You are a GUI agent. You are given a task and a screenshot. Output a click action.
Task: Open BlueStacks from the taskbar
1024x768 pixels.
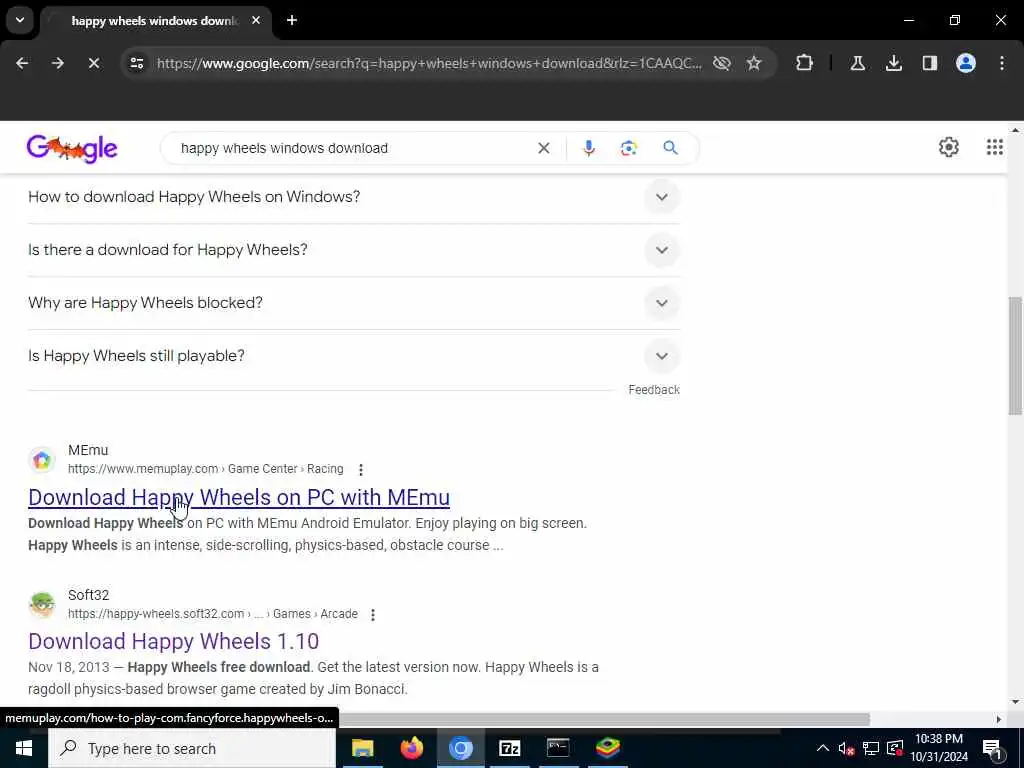click(607, 748)
